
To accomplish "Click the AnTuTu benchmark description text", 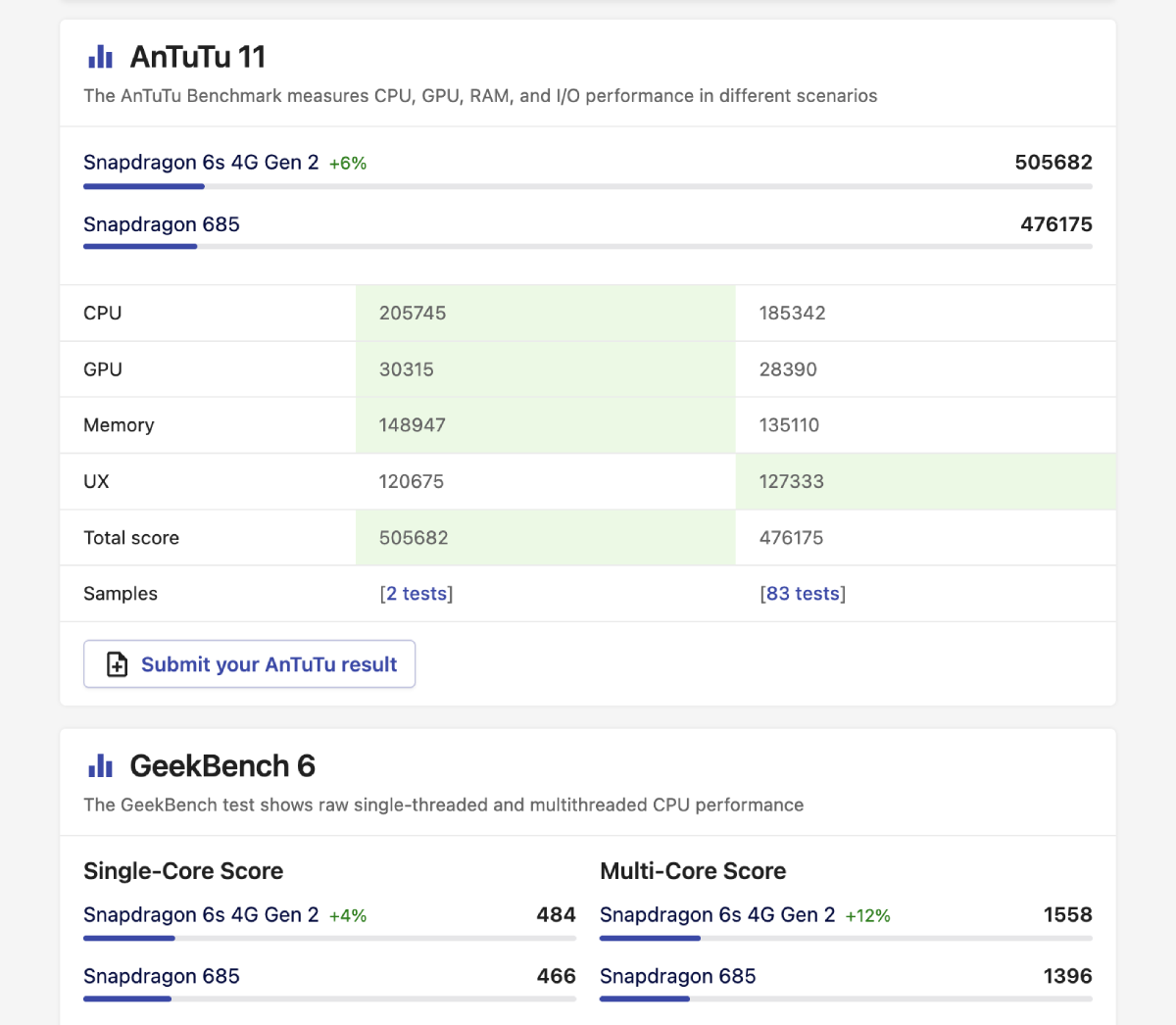I will [480, 96].
